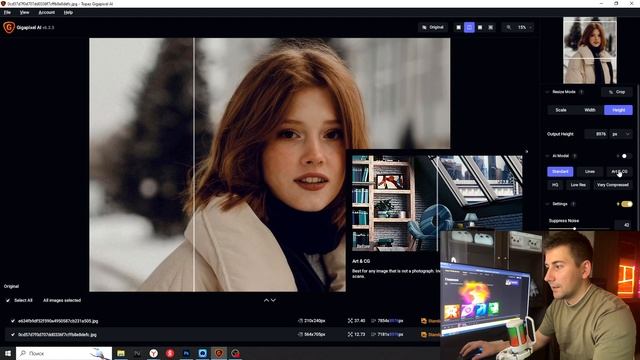Screen dimensions: 640x360
Task: Click the scale icon beside 37.40
Action: click(350, 321)
